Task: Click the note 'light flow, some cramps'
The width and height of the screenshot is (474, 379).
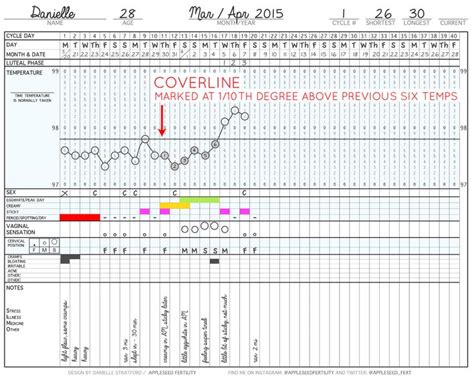Action: click(x=65, y=331)
